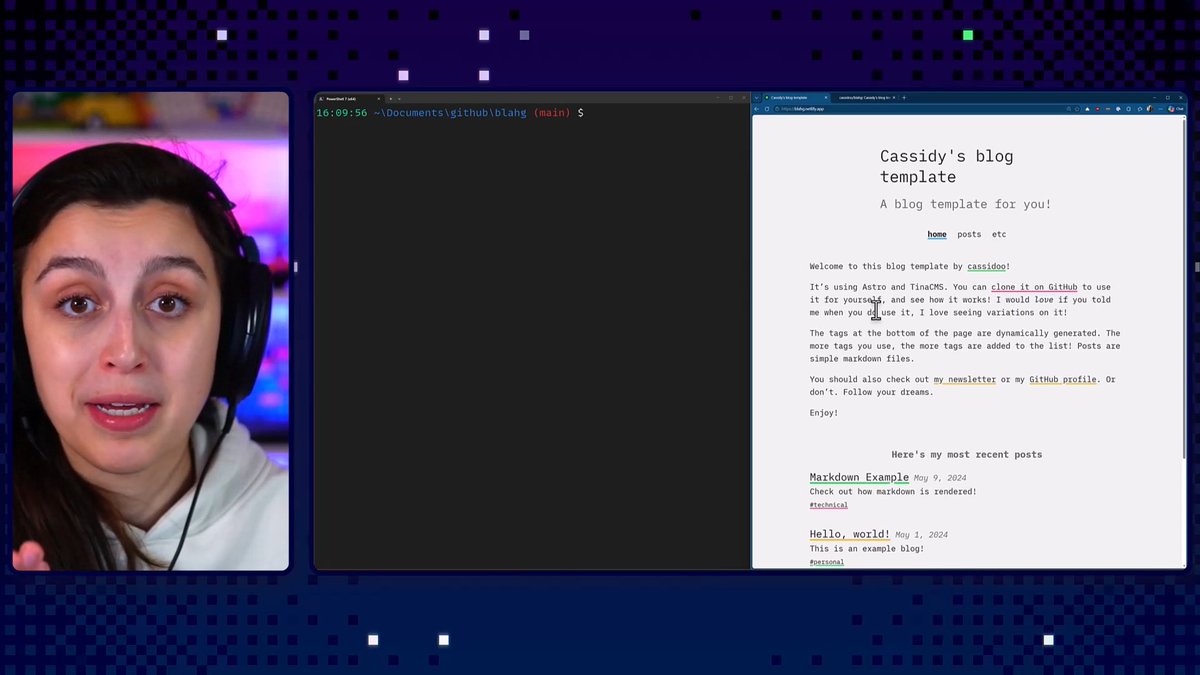
Task: Select the #technical tag
Action: point(829,505)
